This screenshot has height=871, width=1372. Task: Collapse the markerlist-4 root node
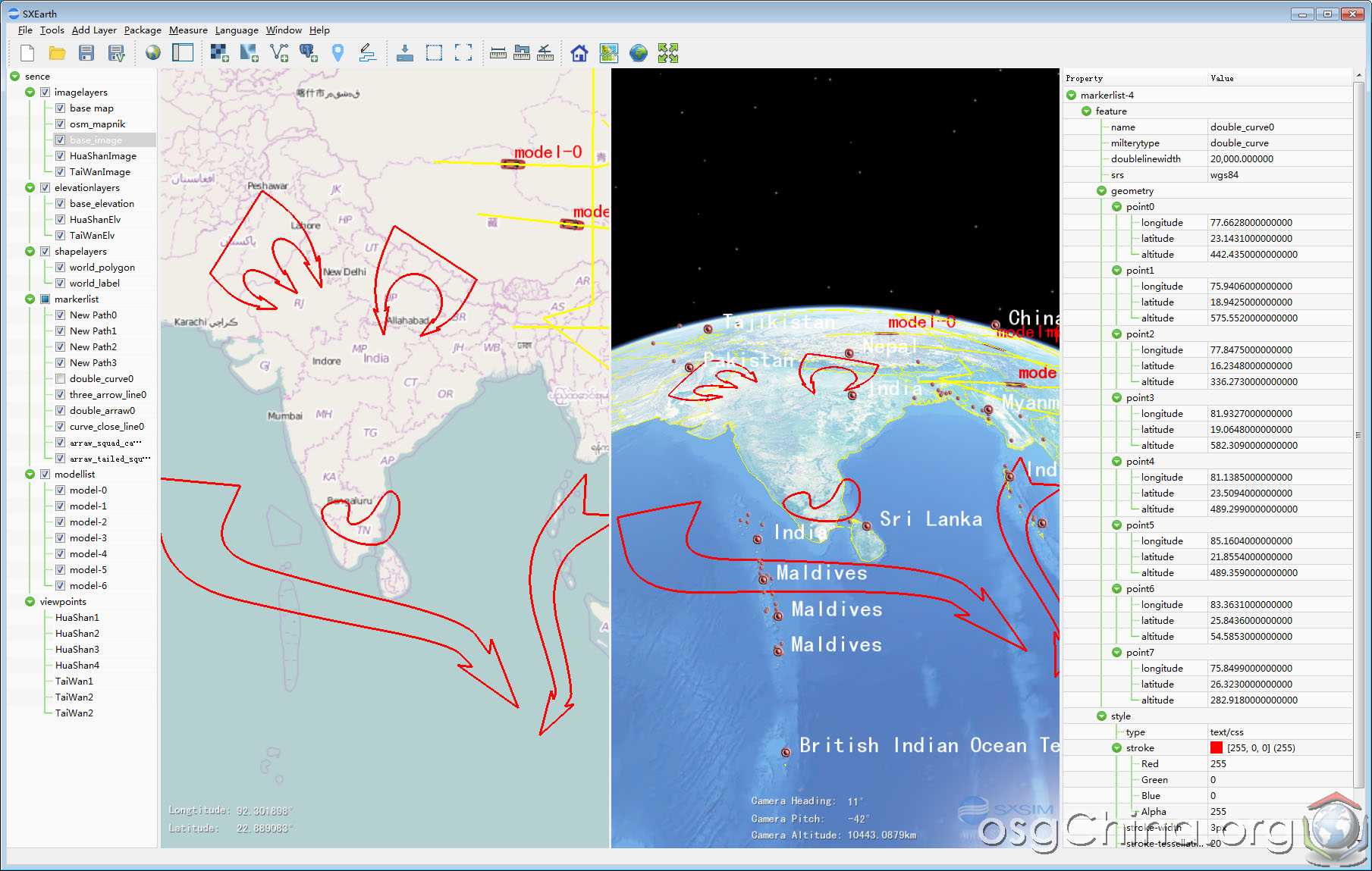click(x=1071, y=95)
